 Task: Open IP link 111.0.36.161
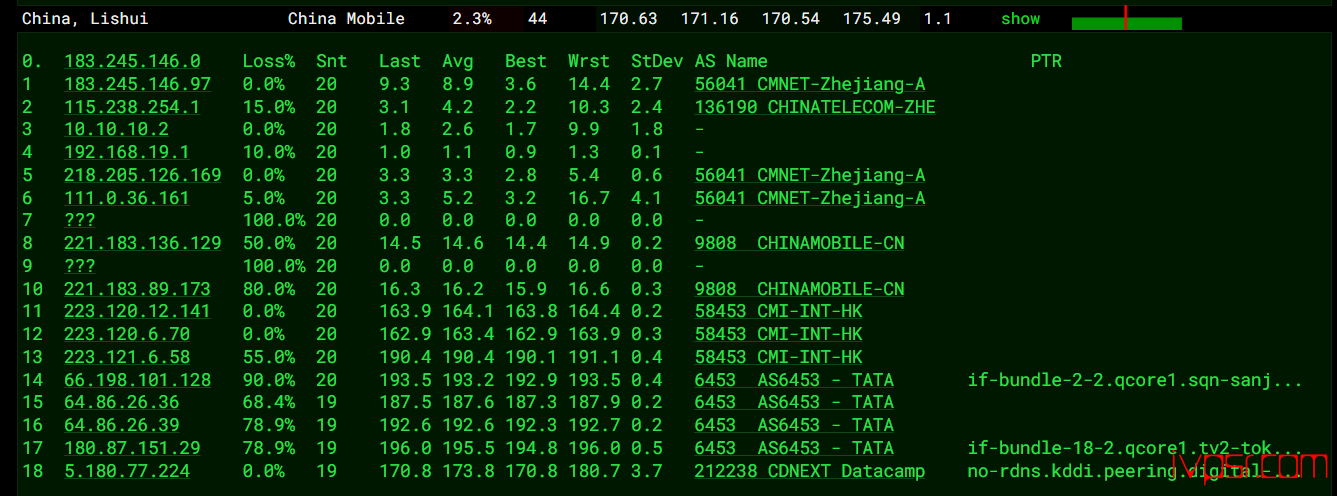pyautogui.click(x=127, y=198)
